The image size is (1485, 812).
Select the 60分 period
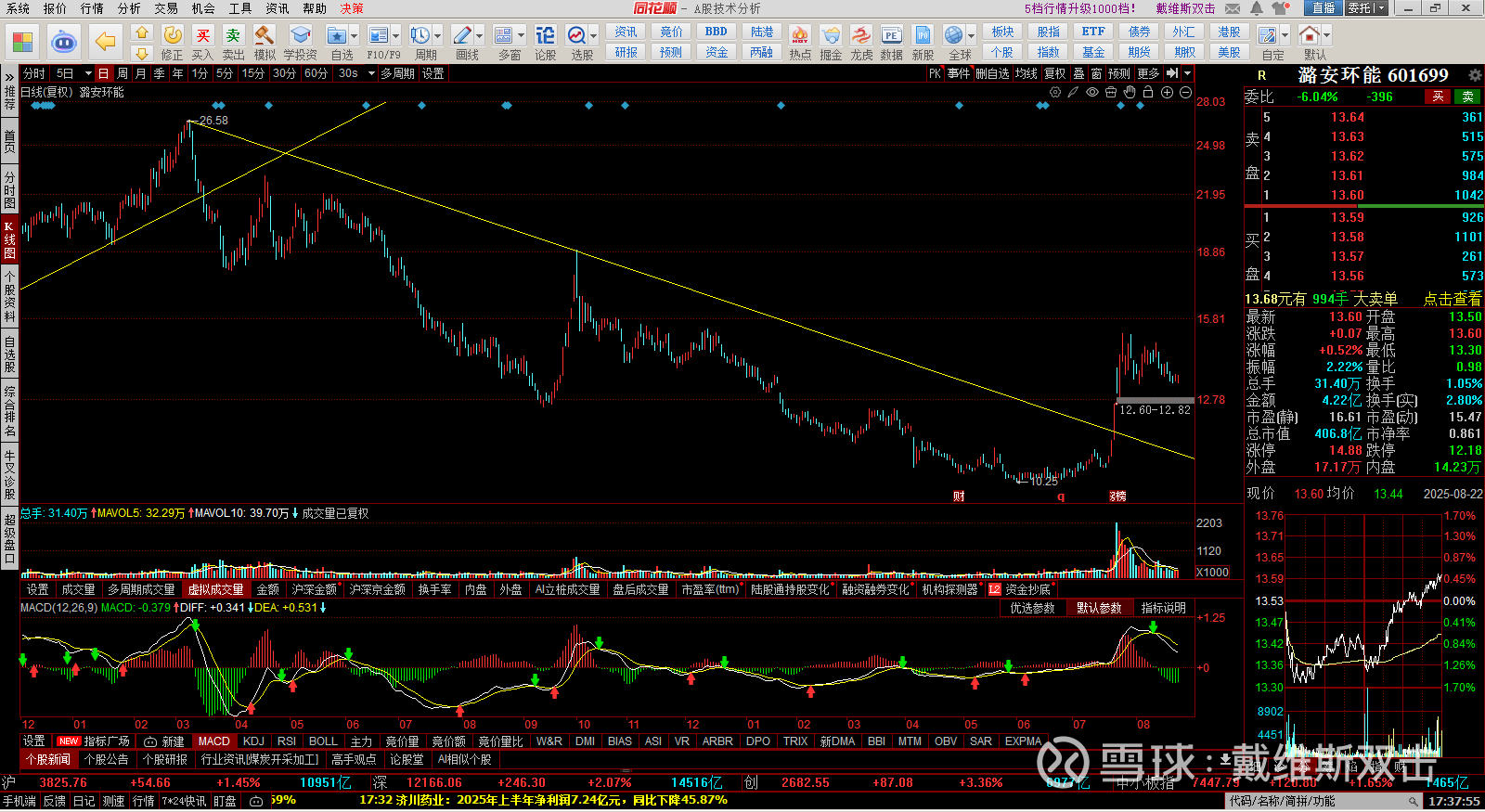[x=316, y=73]
